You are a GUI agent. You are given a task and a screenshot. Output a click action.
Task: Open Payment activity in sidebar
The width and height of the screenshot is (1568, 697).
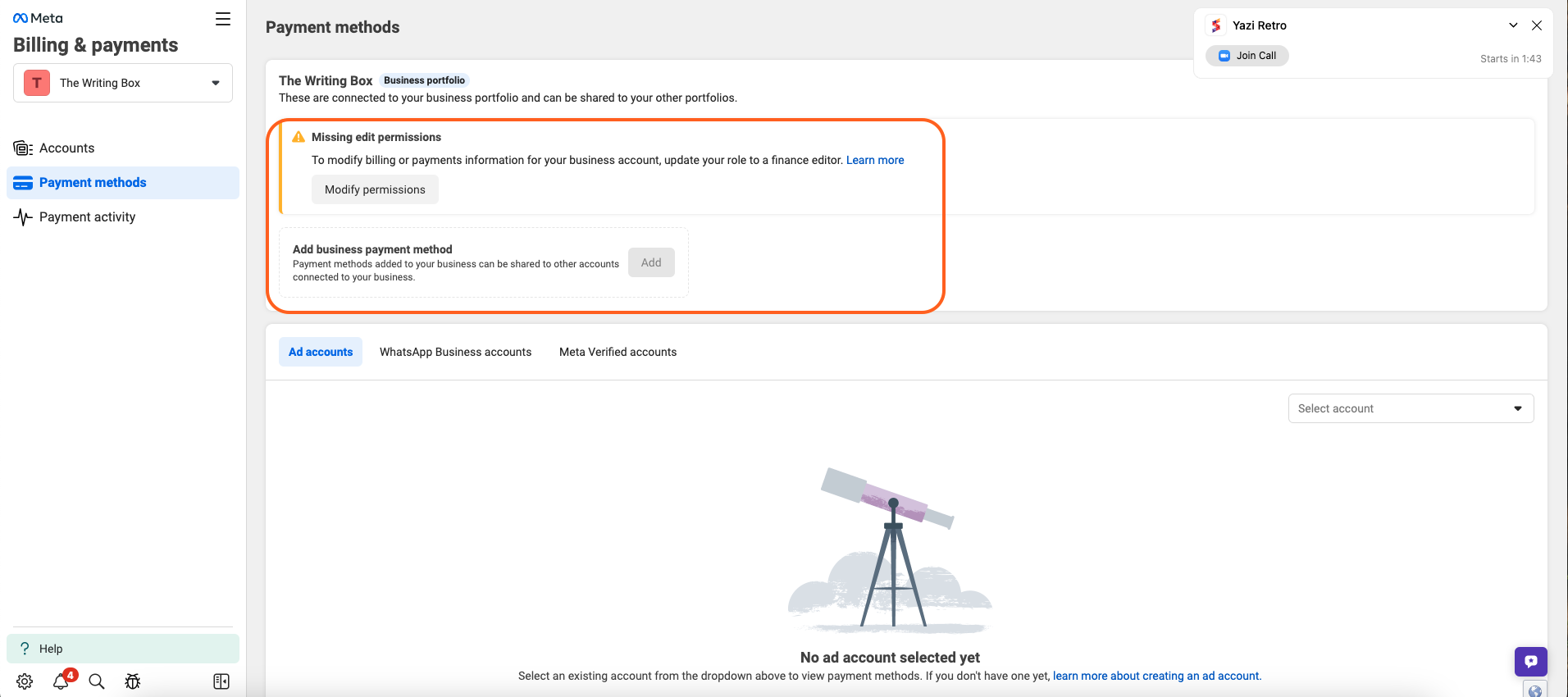click(x=87, y=217)
